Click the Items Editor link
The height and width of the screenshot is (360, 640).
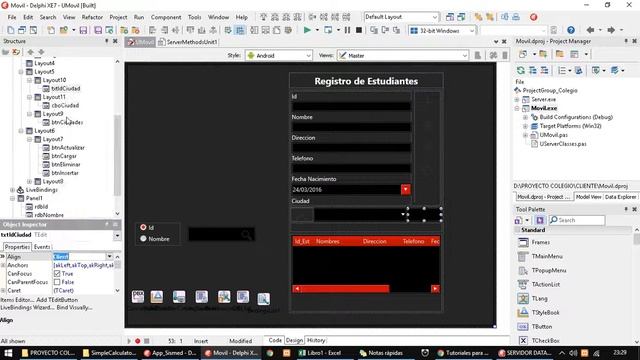pos(17,300)
